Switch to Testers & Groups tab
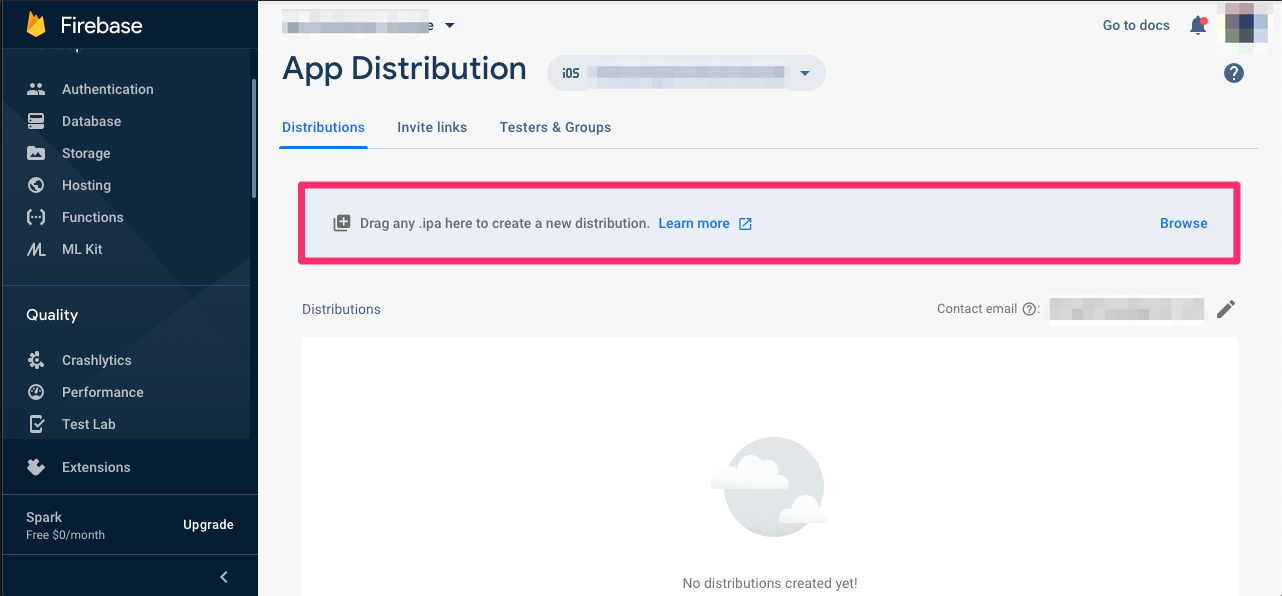Image resolution: width=1282 pixels, height=596 pixels. 555,127
